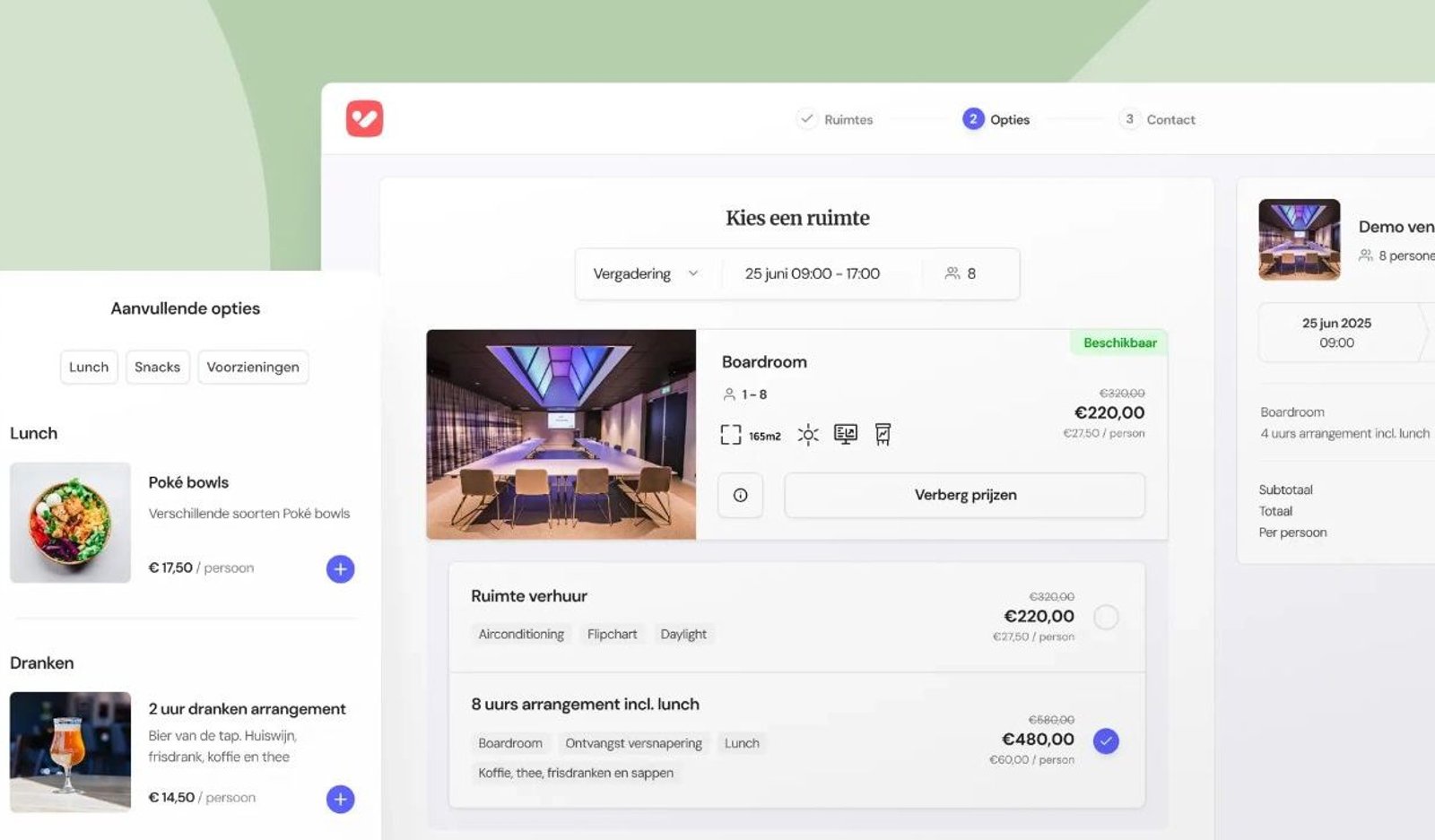Click the Daylight tag

(x=683, y=634)
